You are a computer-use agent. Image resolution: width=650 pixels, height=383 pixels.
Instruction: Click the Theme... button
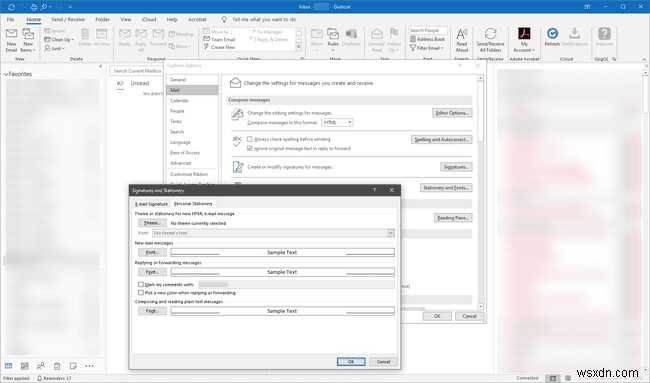(x=153, y=223)
